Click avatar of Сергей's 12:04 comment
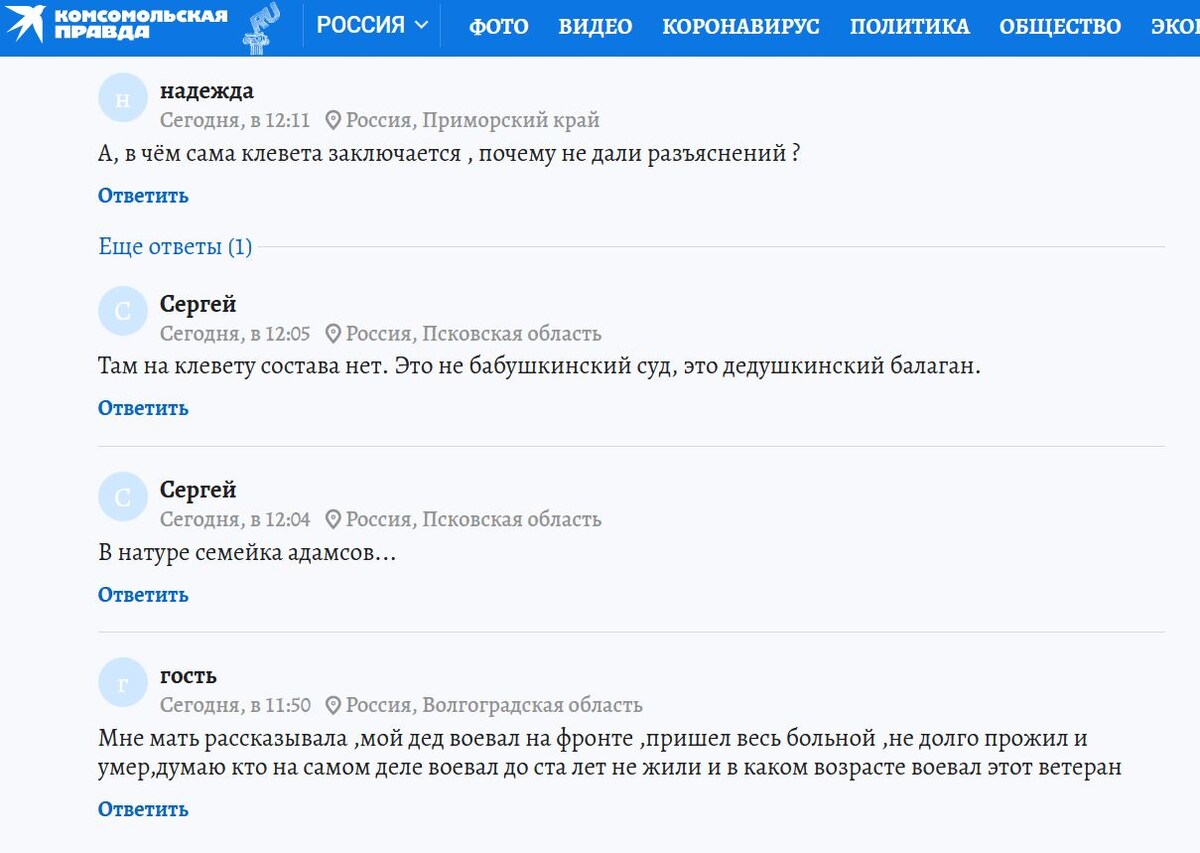This screenshot has width=1200, height=853. pos(123,497)
